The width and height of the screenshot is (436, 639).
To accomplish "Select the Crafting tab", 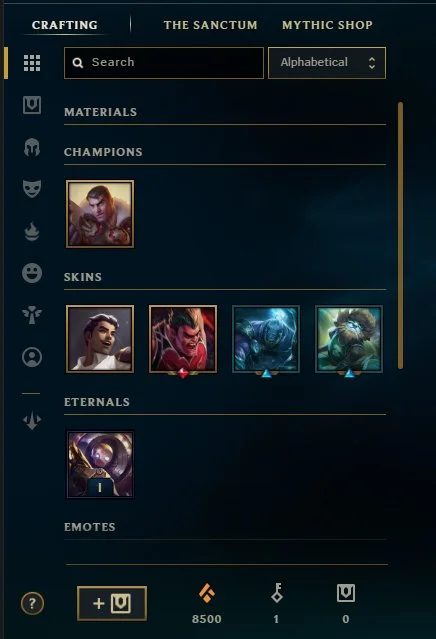I will click(x=65, y=25).
